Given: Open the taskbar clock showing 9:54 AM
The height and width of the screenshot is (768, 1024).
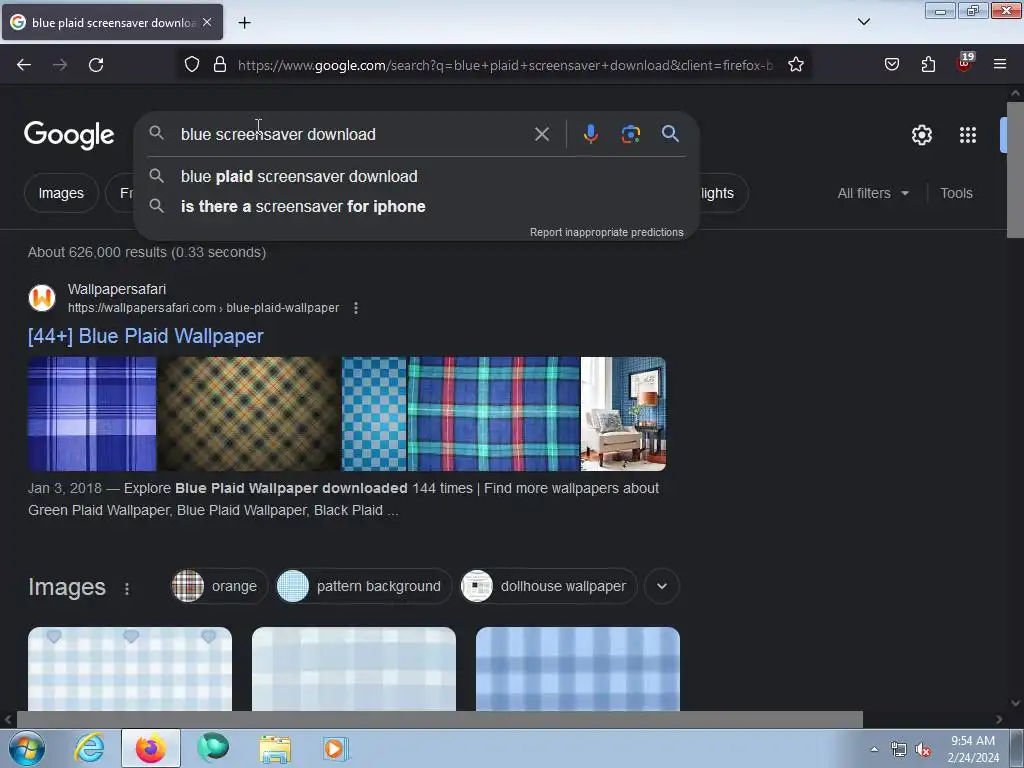Looking at the screenshot, I should click(x=973, y=749).
